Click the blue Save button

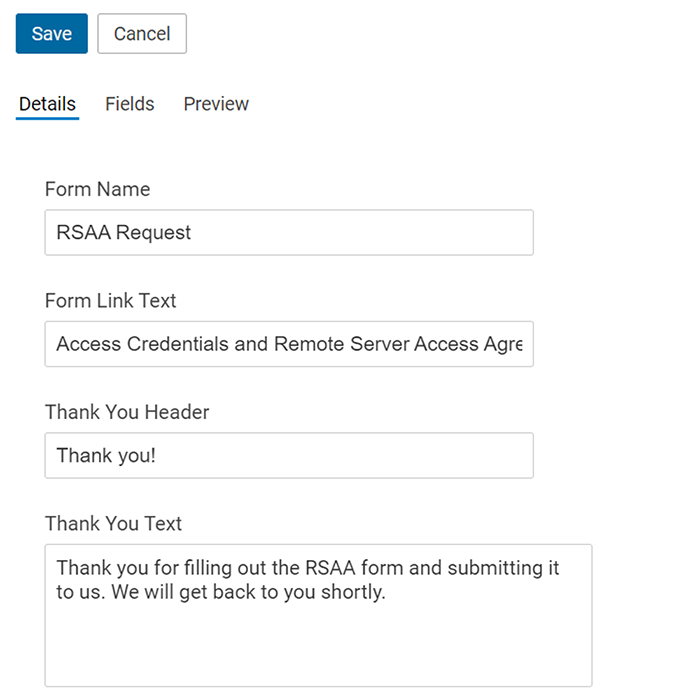52,33
